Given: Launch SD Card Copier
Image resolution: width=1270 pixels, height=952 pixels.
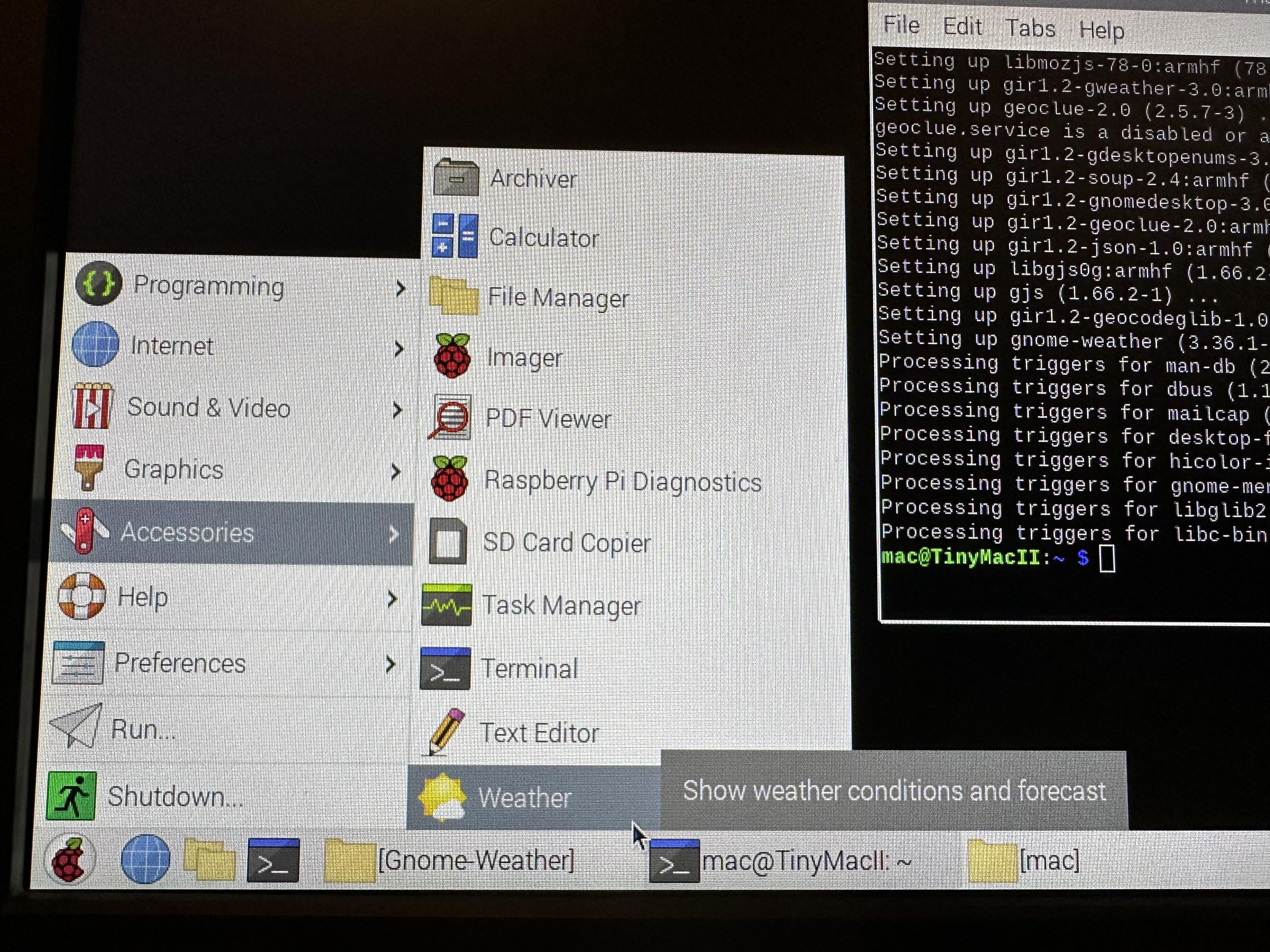Looking at the screenshot, I should pyautogui.click(x=566, y=542).
